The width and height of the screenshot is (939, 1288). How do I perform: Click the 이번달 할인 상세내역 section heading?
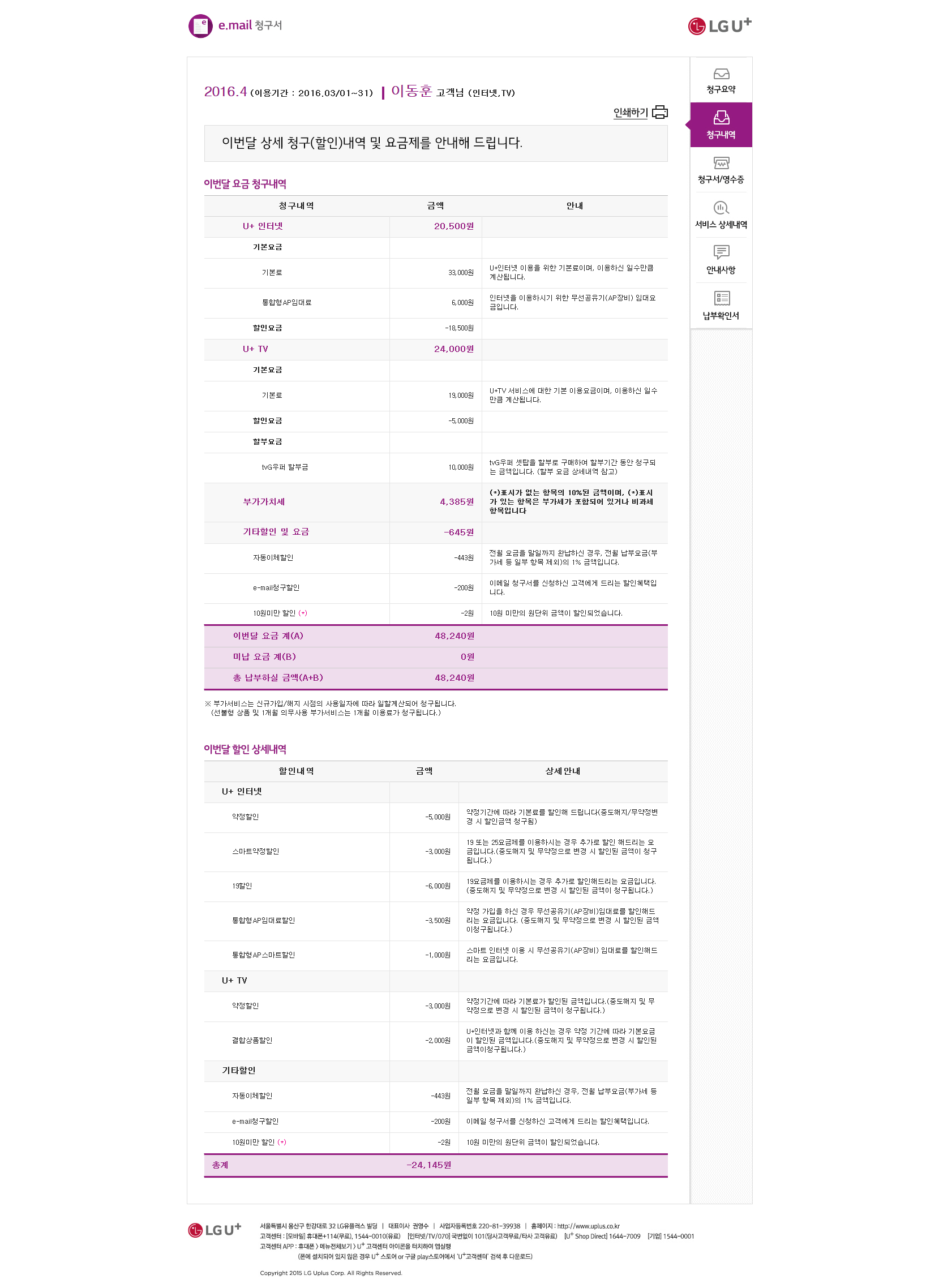pos(245,750)
